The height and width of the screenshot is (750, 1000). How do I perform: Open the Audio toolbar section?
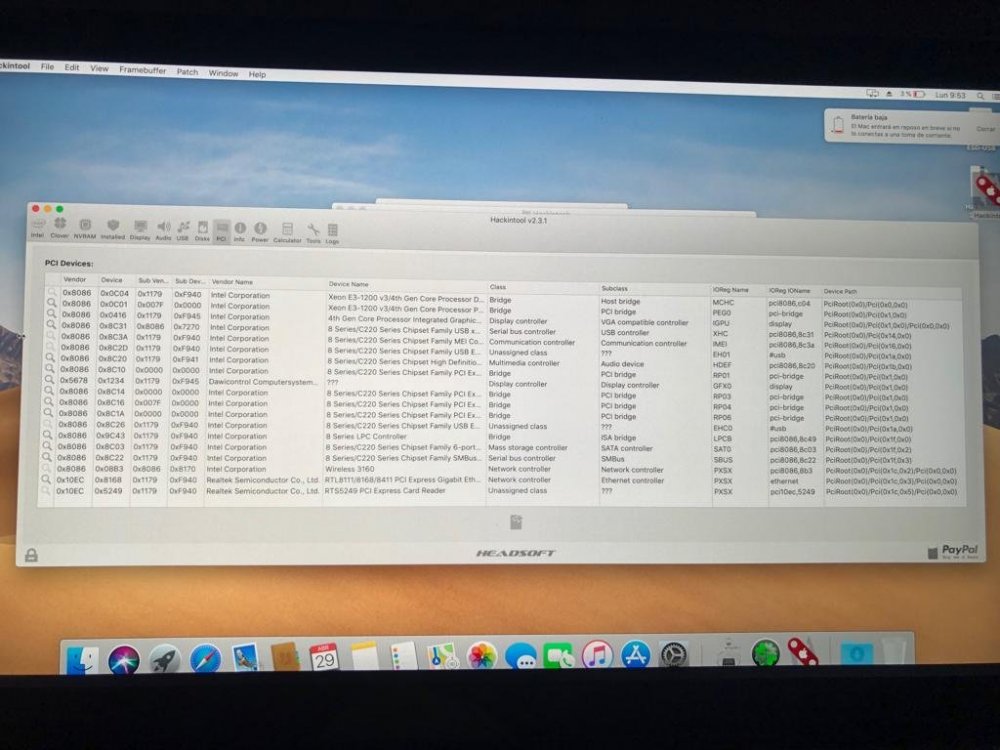[163, 230]
